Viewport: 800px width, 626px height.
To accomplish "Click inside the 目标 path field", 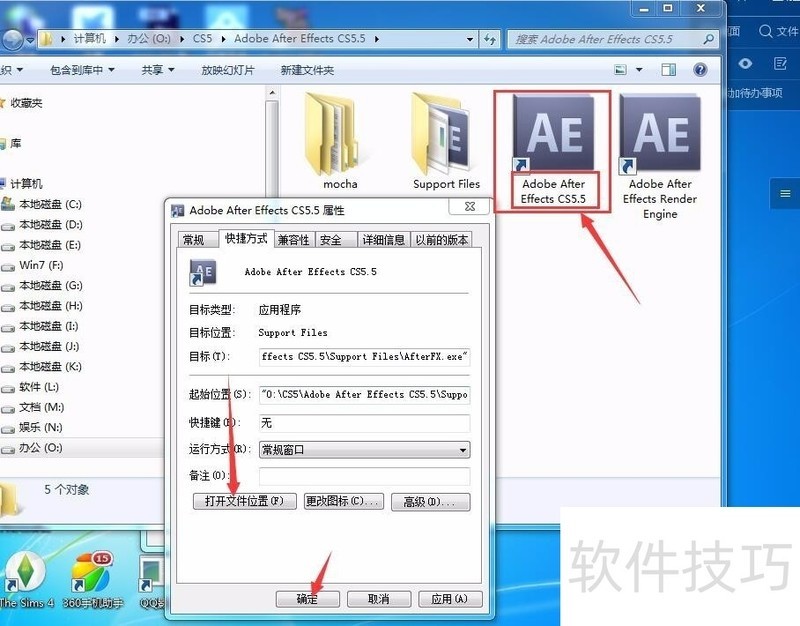I will click(364, 357).
